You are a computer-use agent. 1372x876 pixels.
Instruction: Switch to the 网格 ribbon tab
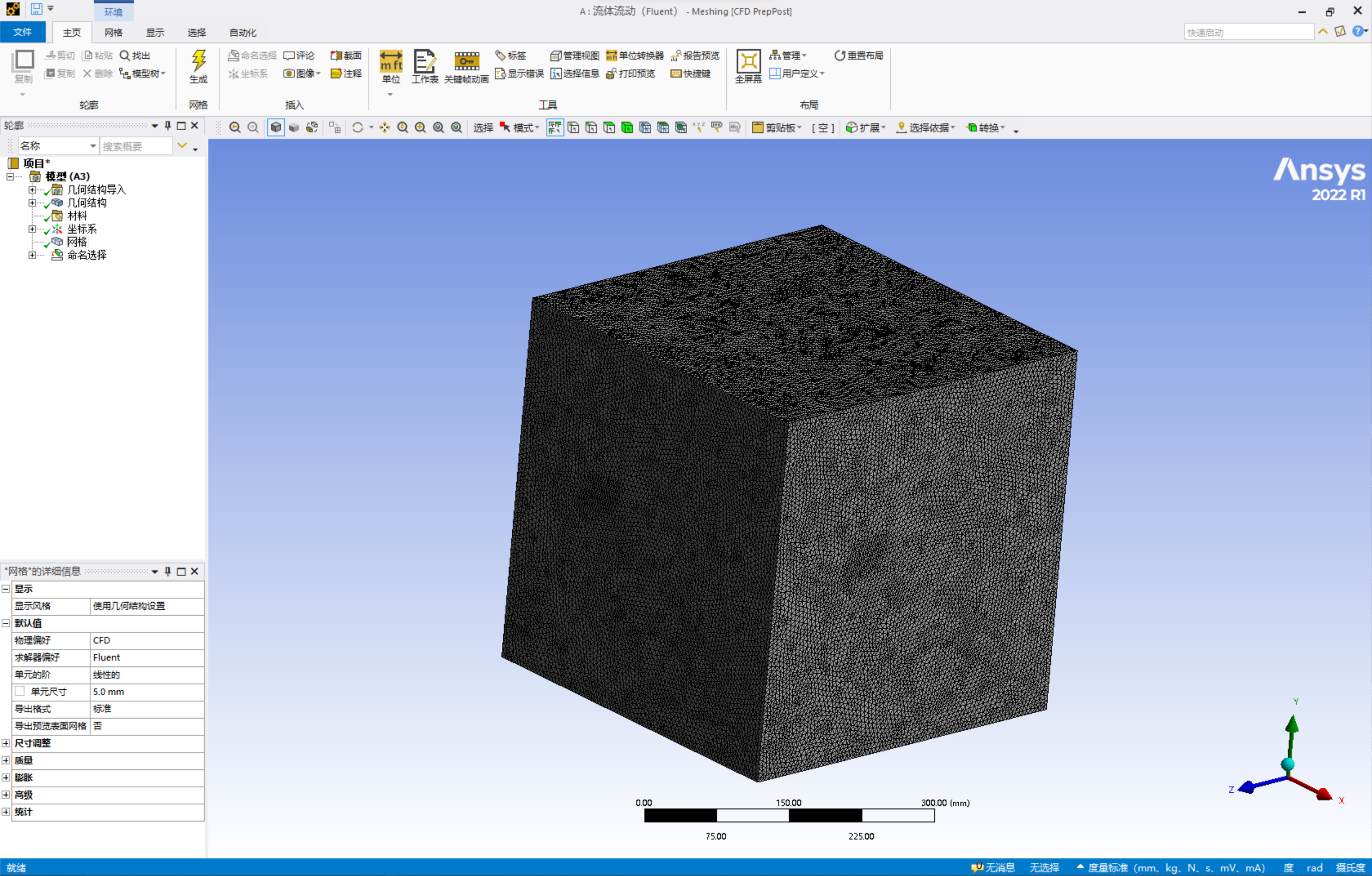pyautogui.click(x=113, y=33)
